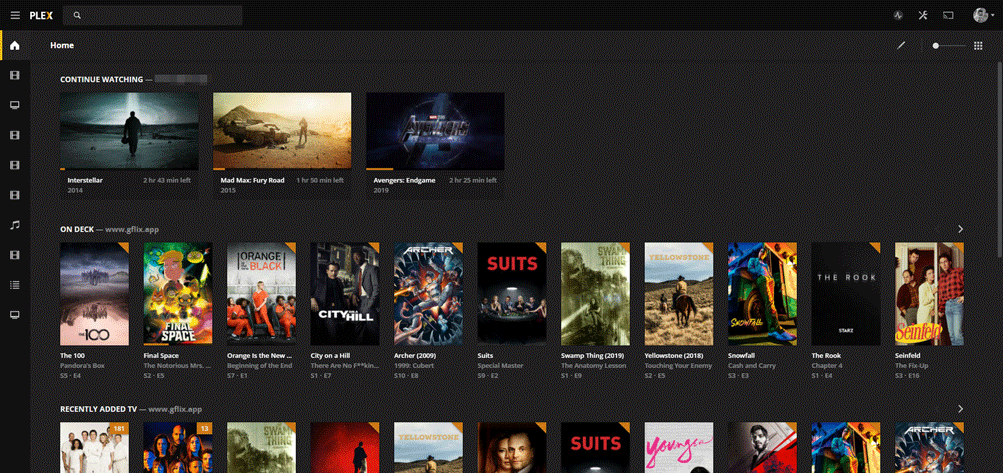Image resolution: width=1003 pixels, height=473 pixels.
Task: Click the pencil edit icon on the Home header
Action: pos(901,45)
